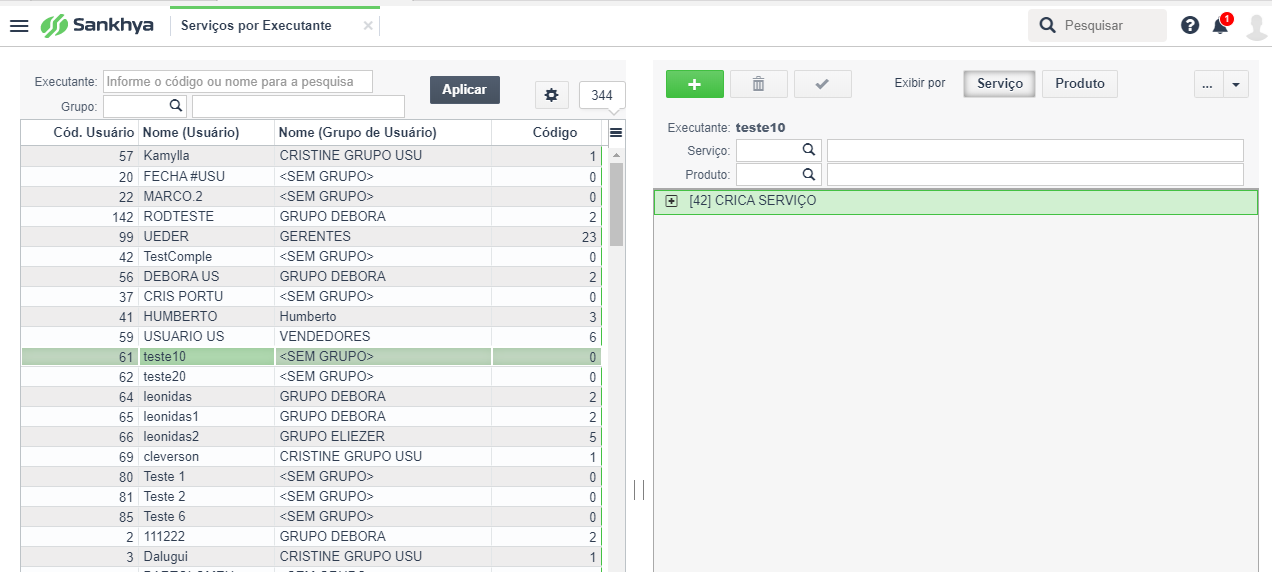Screen dimensions: 1272x572
Task: Click the Grupo description field
Action: 298,106
